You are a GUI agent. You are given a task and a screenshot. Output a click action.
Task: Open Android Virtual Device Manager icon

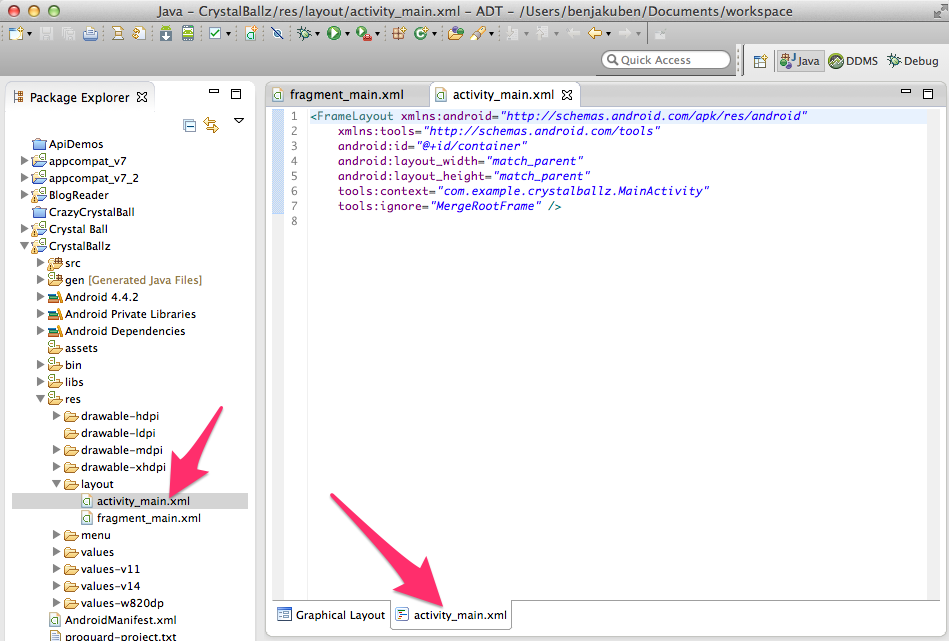[x=187, y=33]
